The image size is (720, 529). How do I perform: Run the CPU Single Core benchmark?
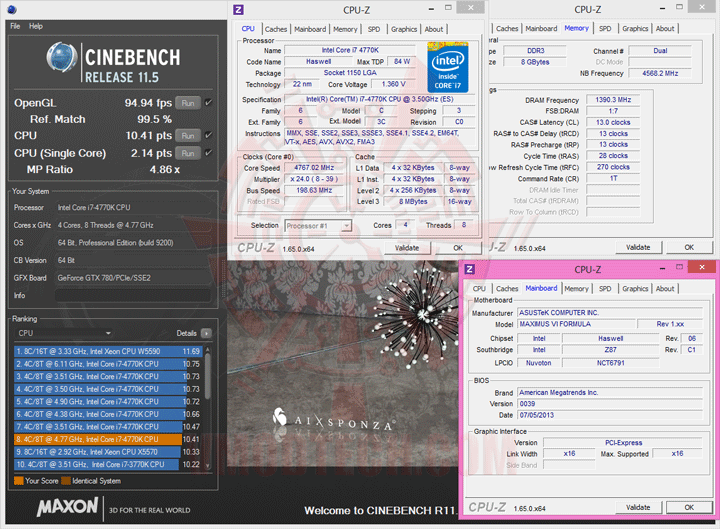pyautogui.click(x=188, y=153)
